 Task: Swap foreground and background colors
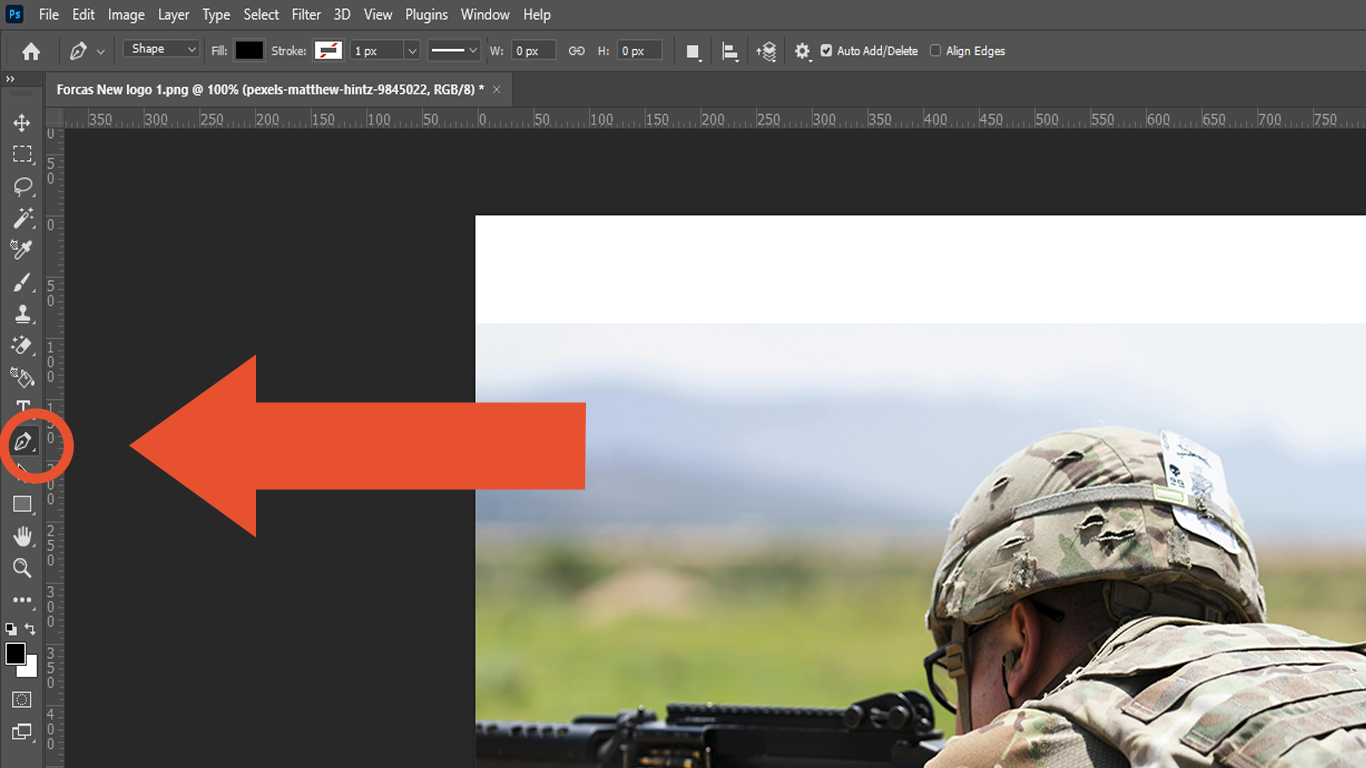pyautogui.click(x=30, y=629)
